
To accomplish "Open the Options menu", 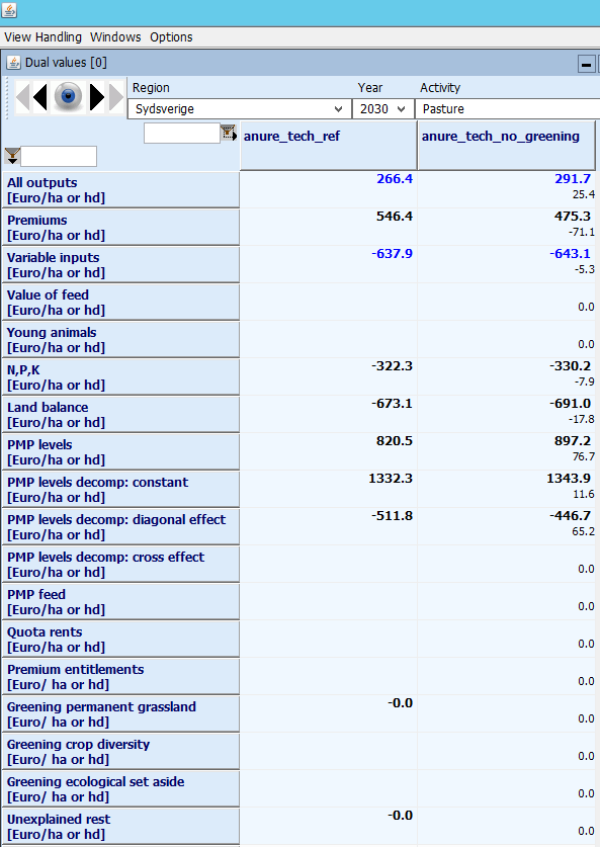I will [x=171, y=37].
